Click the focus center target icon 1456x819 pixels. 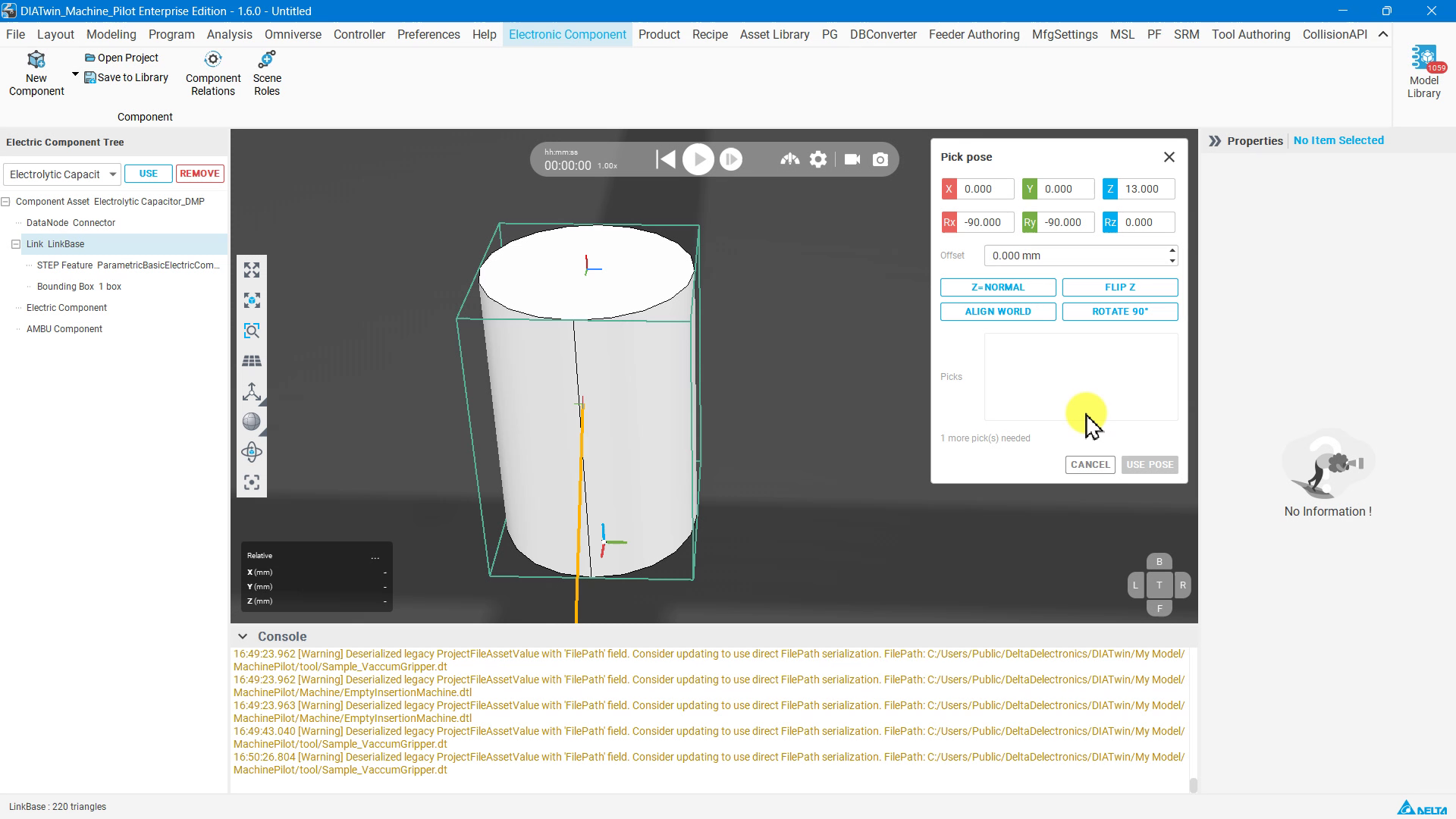(x=252, y=482)
